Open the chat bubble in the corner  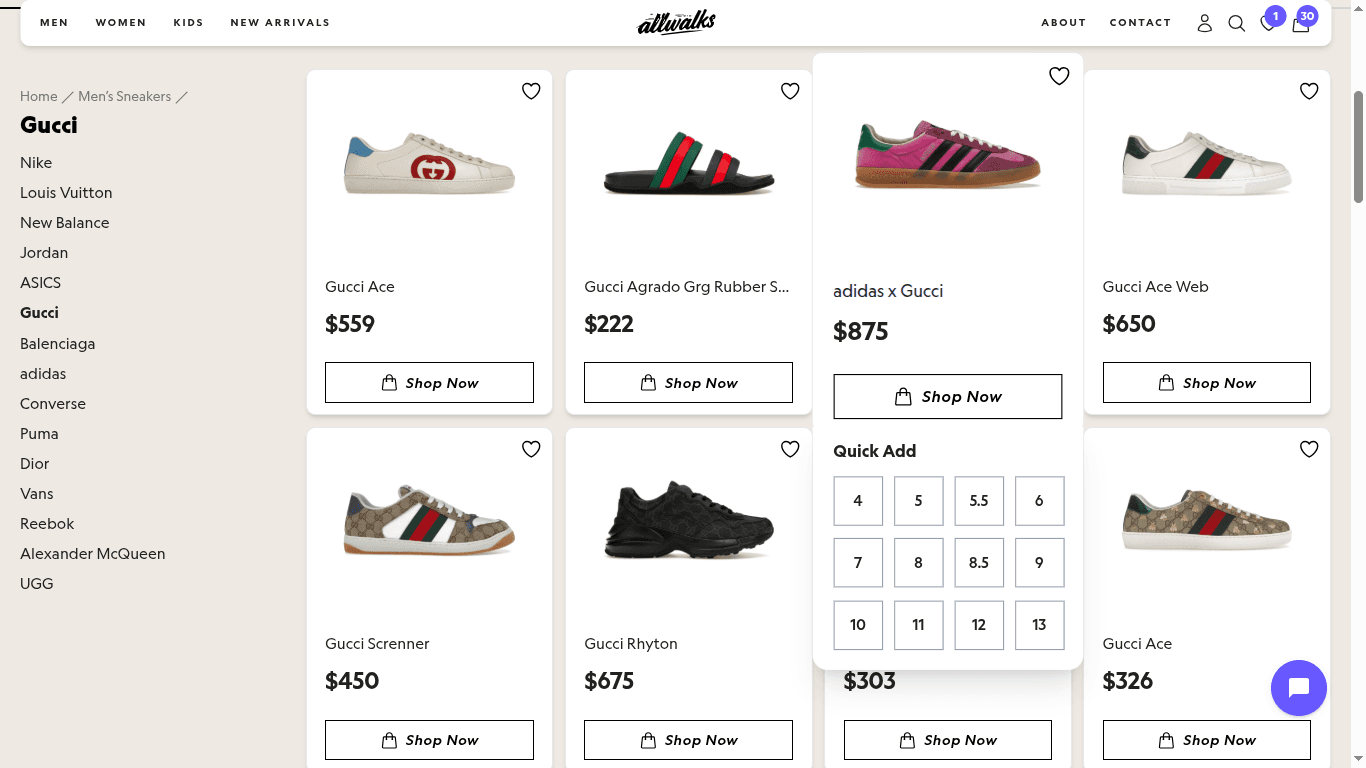tap(1298, 688)
